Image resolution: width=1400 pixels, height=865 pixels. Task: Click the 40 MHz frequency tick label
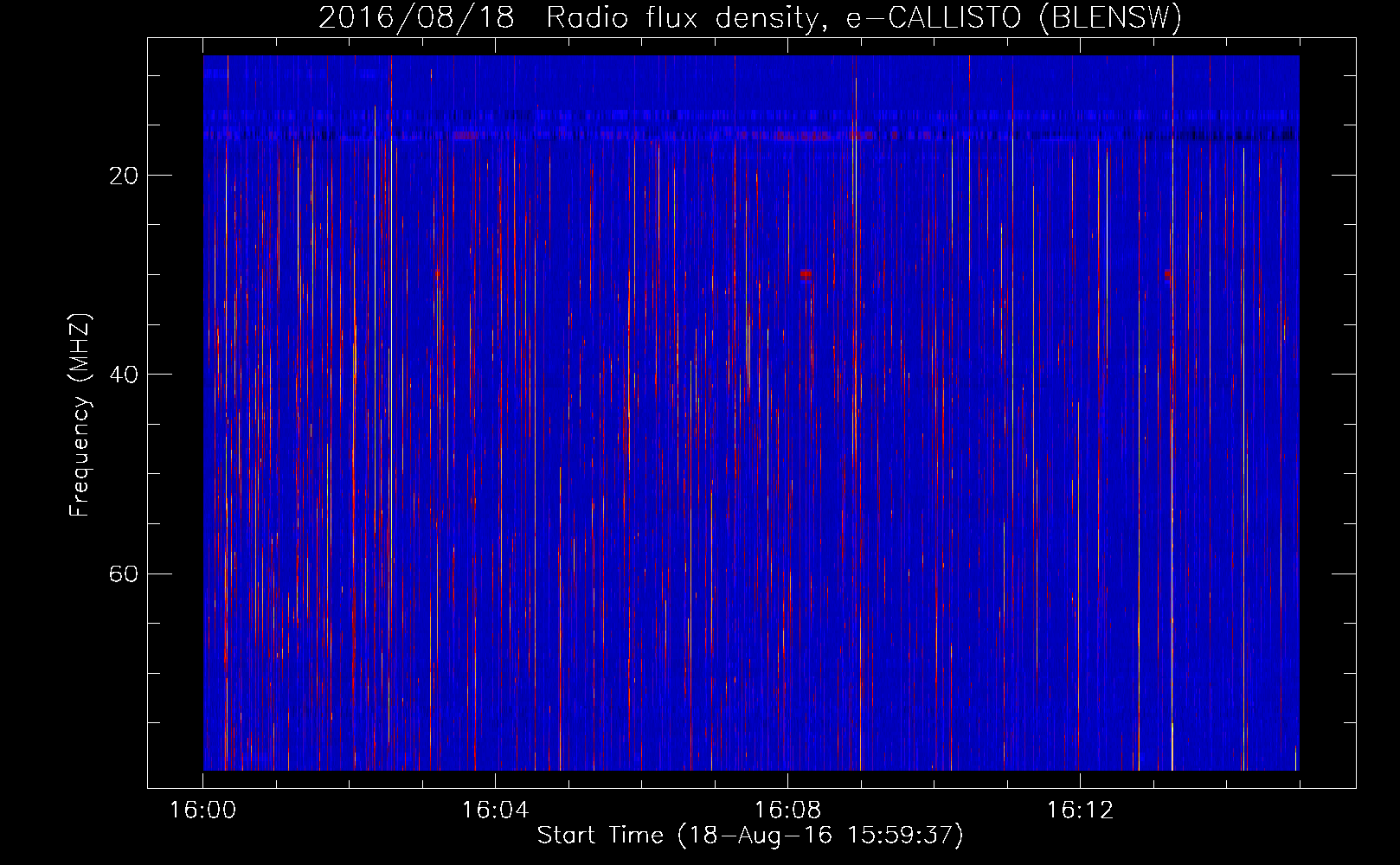tap(124, 375)
